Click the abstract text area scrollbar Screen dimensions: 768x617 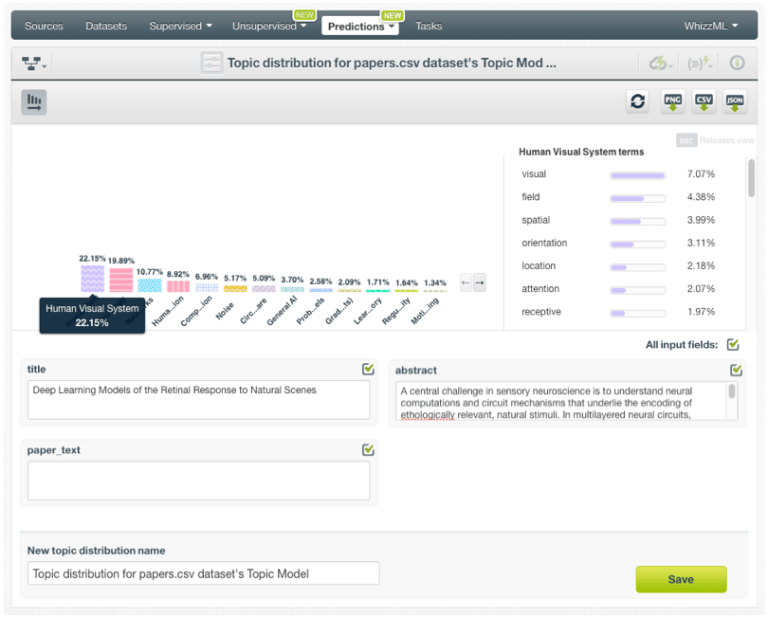point(732,392)
